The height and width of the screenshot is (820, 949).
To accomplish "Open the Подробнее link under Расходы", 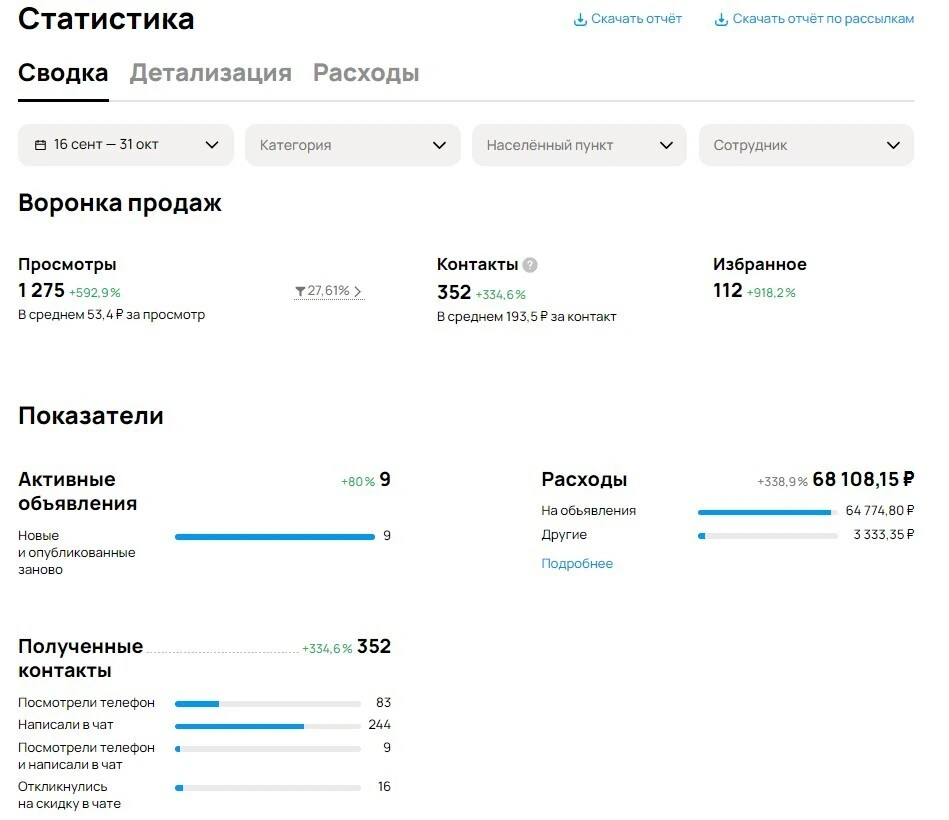I will [577, 563].
